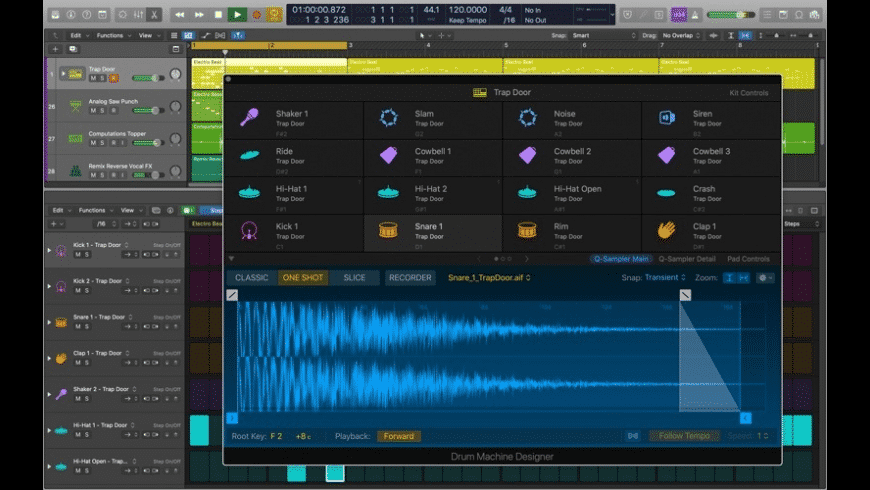Click the 120.0000 tempo display
Image resolution: width=870 pixels, height=490 pixels.
coord(467,10)
